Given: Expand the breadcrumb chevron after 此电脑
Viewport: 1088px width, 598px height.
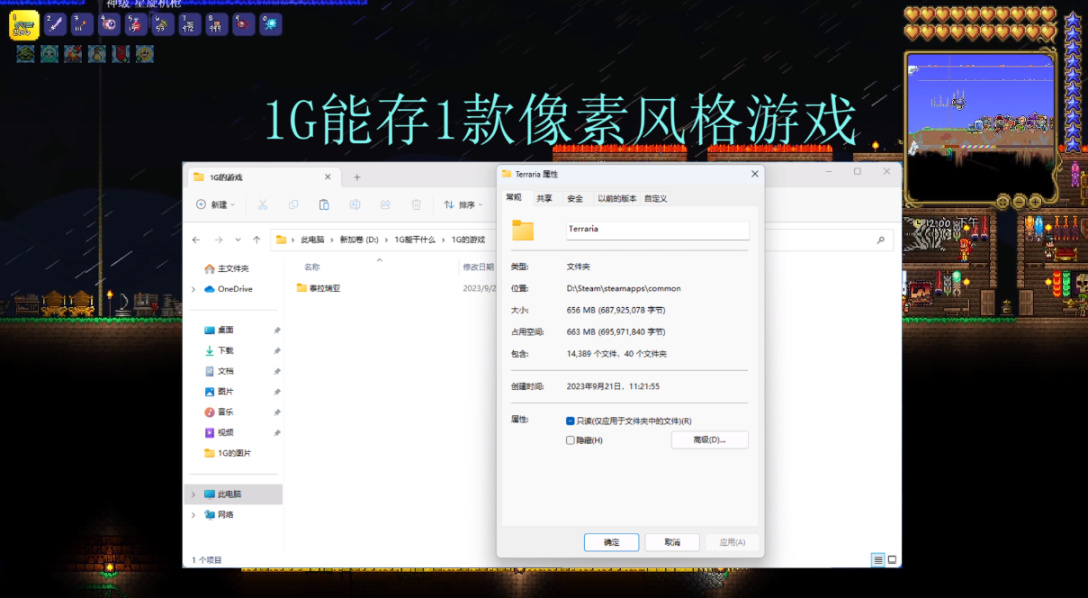Looking at the screenshot, I should coord(332,240).
